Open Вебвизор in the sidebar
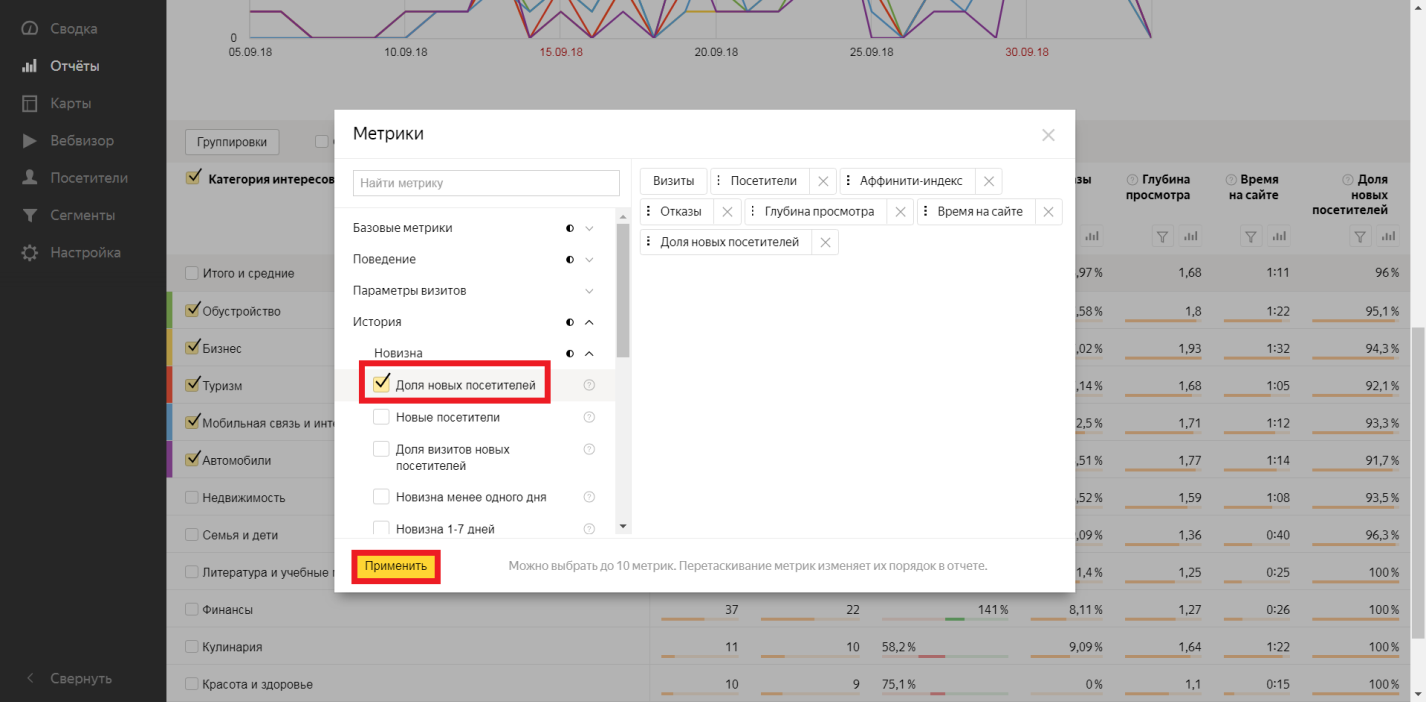Image resolution: width=1426 pixels, height=702 pixels. click(x=82, y=141)
